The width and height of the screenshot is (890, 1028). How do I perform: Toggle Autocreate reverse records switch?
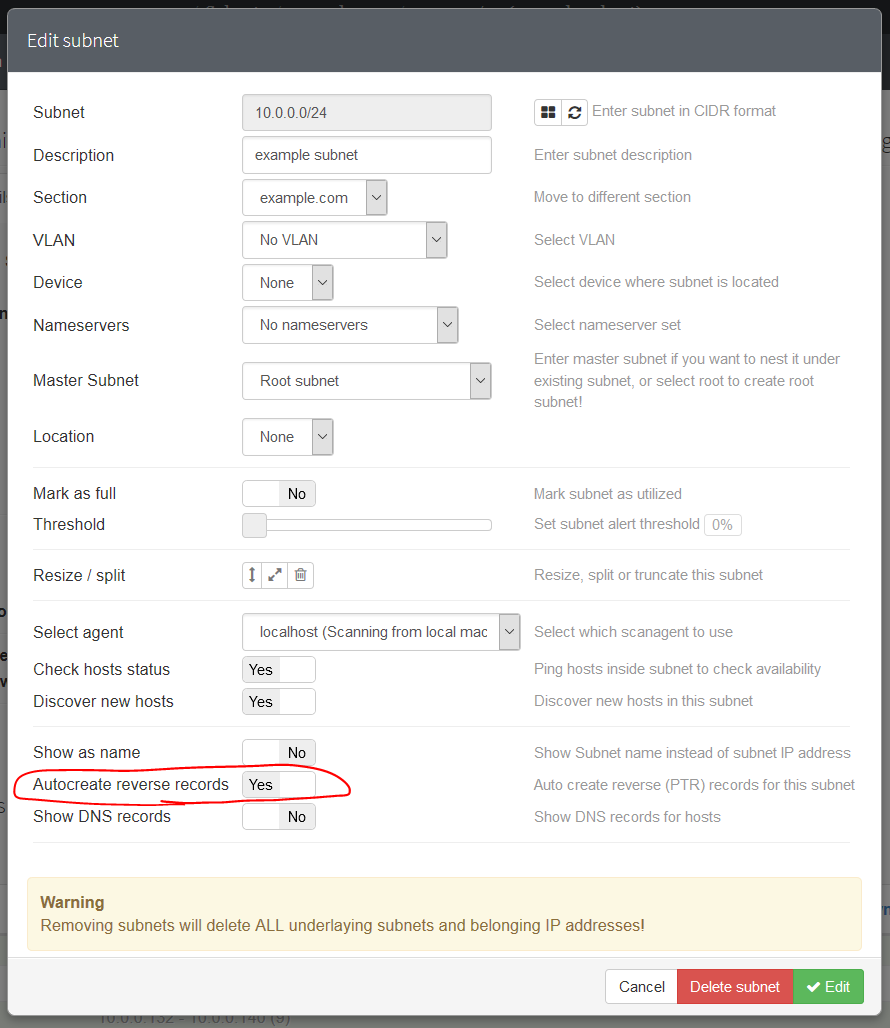pos(279,785)
